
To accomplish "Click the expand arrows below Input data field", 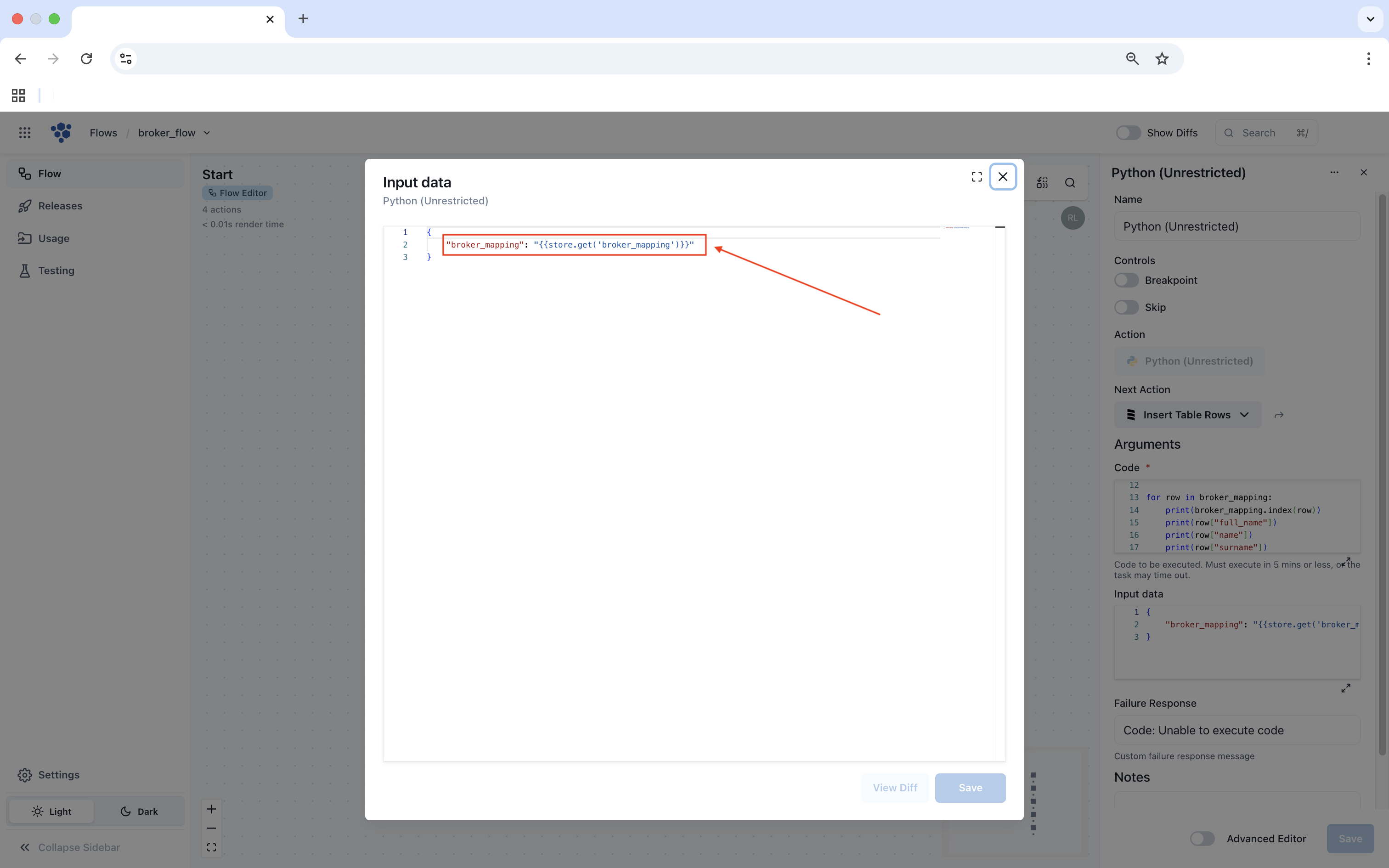I will [x=1345, y=688].
